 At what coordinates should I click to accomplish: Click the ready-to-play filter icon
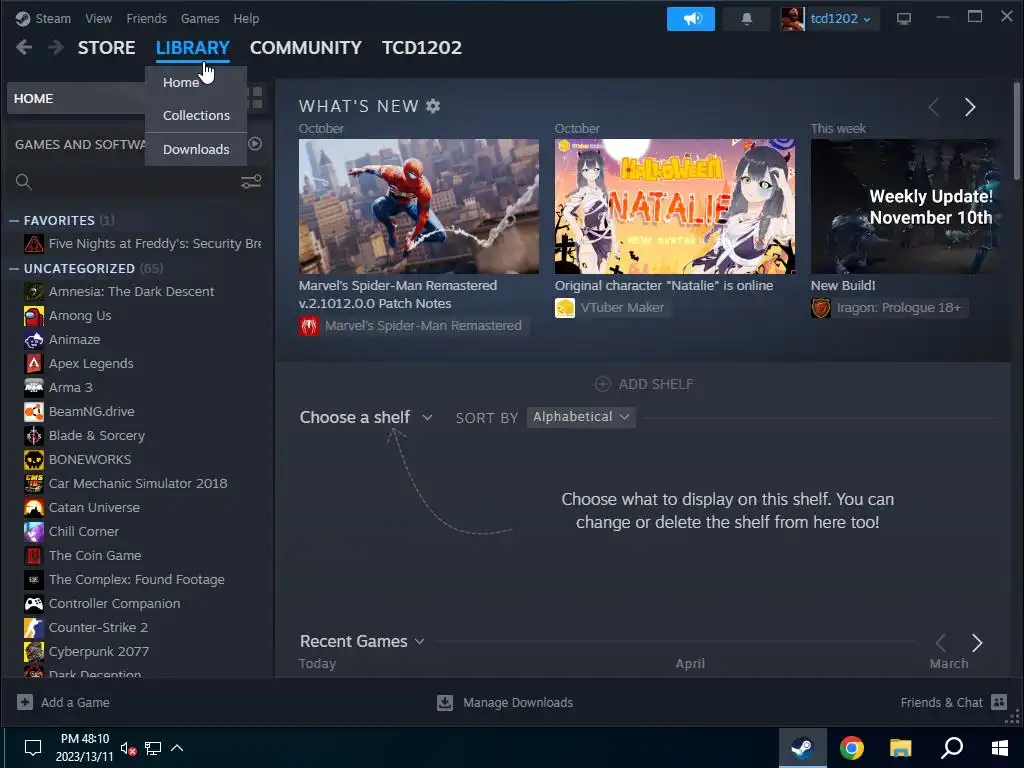coord(255,144)
